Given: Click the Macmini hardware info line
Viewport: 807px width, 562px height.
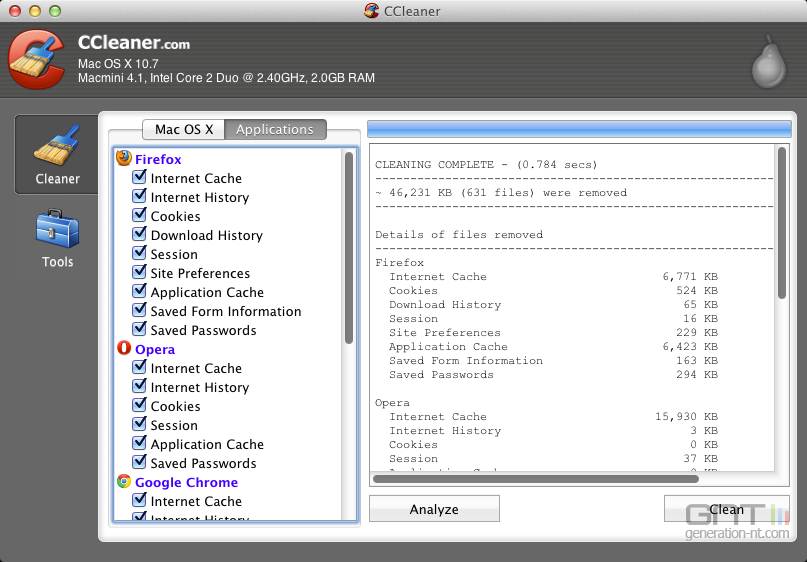Looking at the screenshot, I should click(x=226, y=78).
